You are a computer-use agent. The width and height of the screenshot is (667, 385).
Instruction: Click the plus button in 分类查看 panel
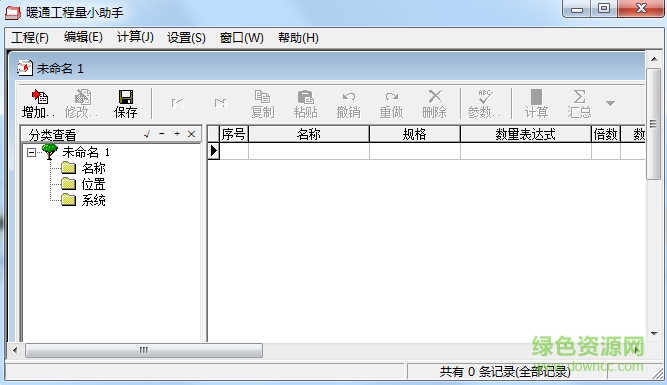pyautogui.click(x=177, y=134)
